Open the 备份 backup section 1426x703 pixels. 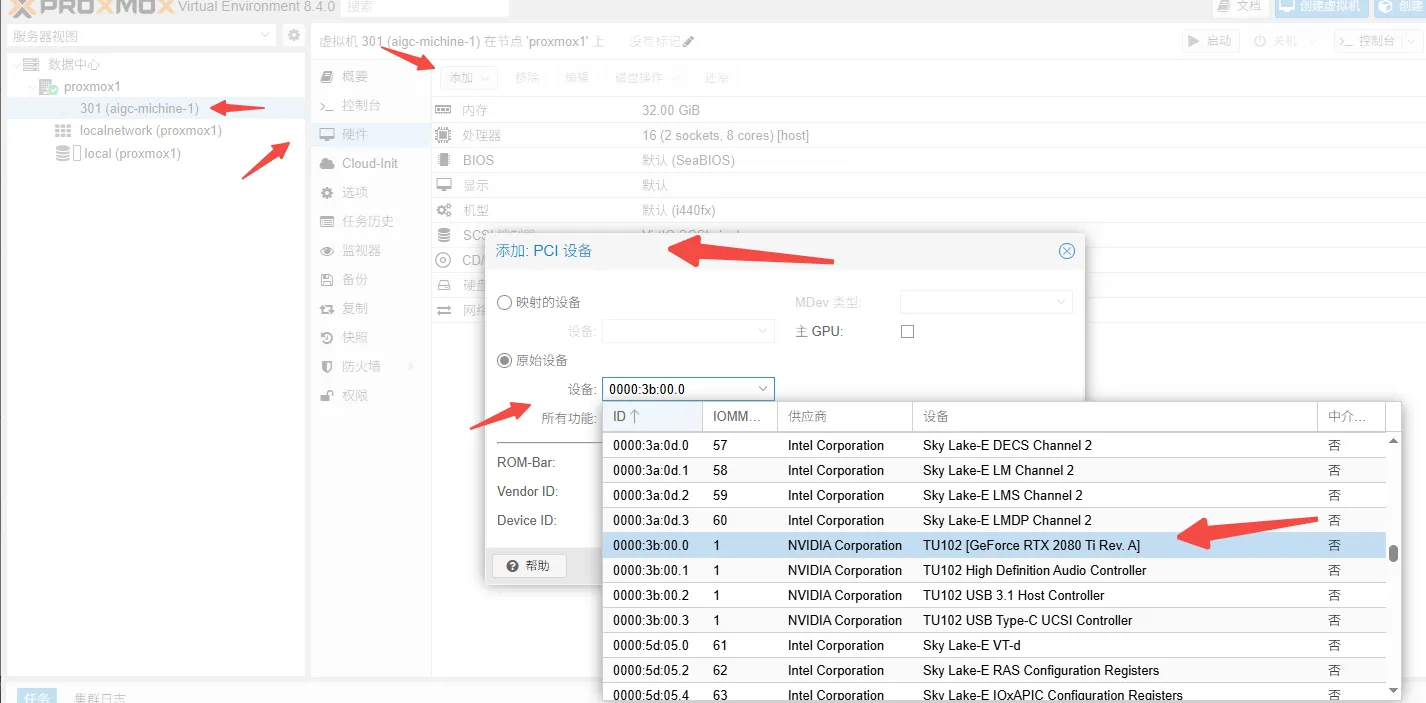pyautogui.click(x=354, y=279)
